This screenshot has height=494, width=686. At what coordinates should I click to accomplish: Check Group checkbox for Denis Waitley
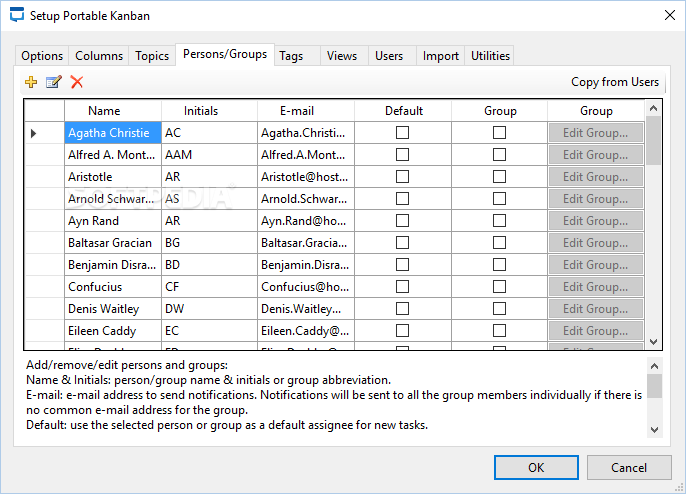[499, 308]
